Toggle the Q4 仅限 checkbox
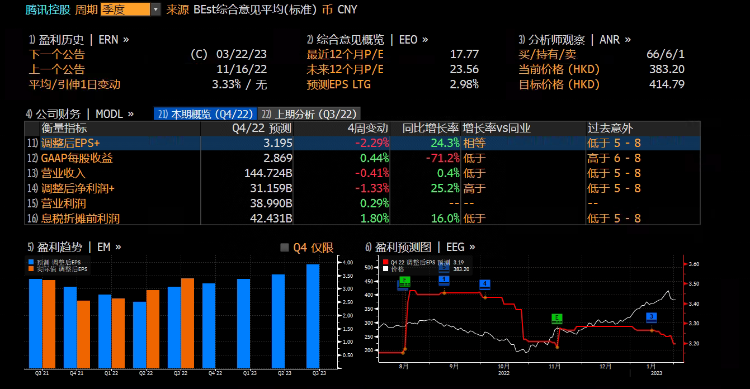 (x=285, y=247)
